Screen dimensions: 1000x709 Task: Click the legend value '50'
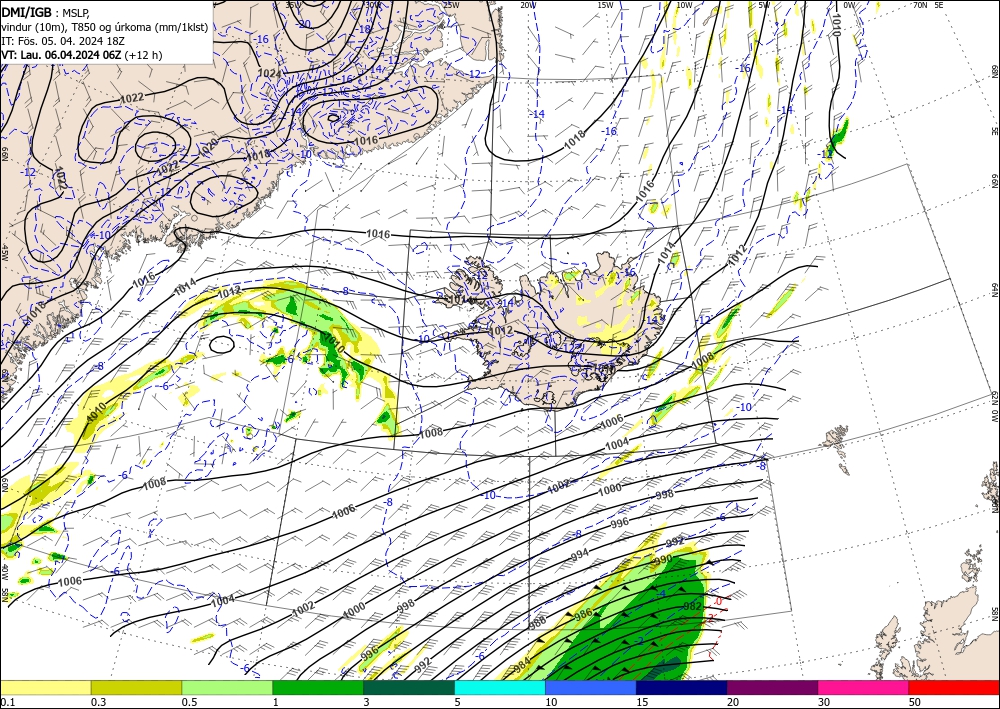tap(915, 702)
